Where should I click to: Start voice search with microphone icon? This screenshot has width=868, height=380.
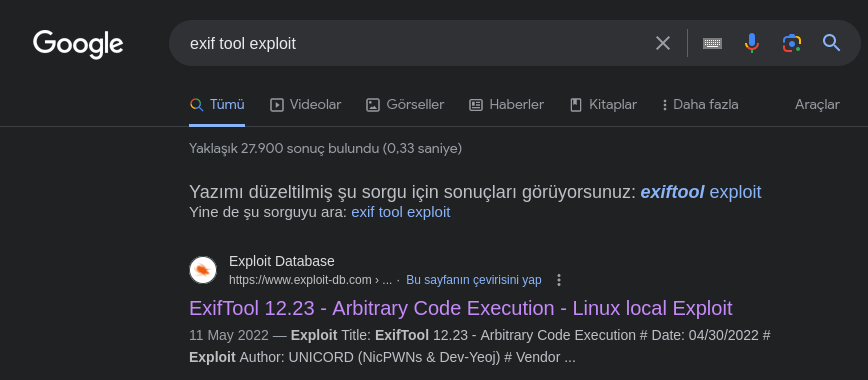751,43
